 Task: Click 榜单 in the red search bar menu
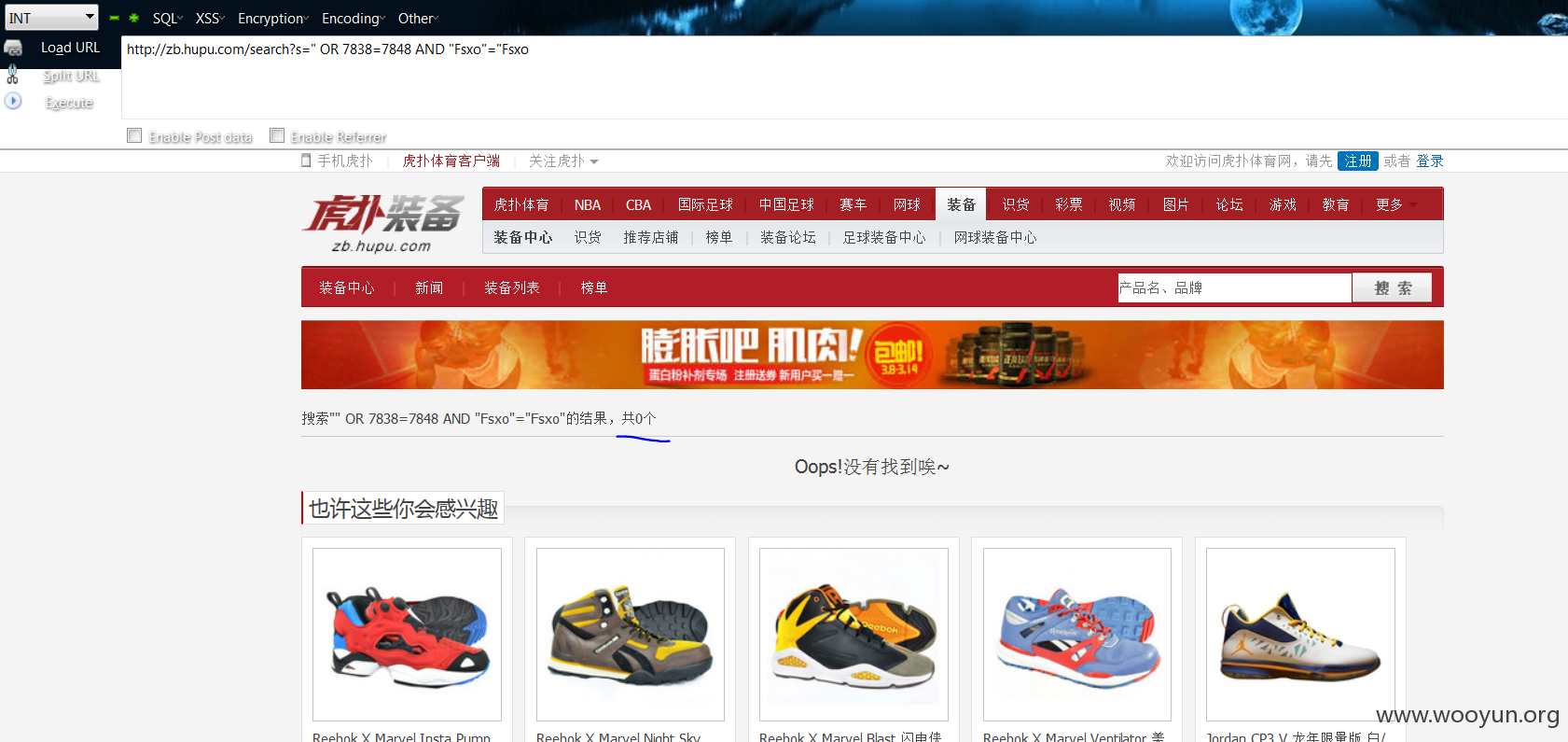click(x=594, y=287)
